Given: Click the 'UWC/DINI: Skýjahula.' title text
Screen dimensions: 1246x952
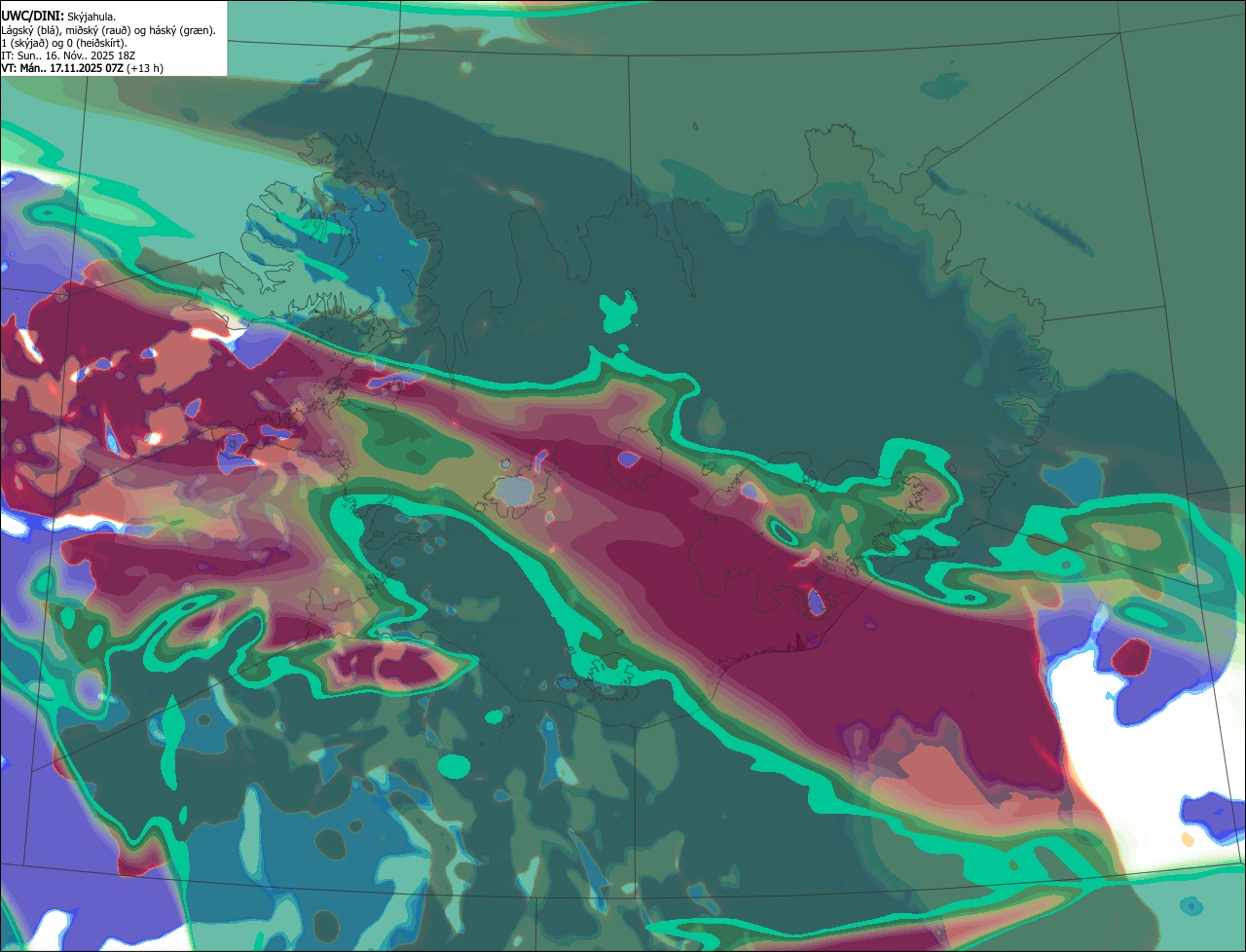Looking at the screenshot, I should pyautogui.click(x=58, y=16).
